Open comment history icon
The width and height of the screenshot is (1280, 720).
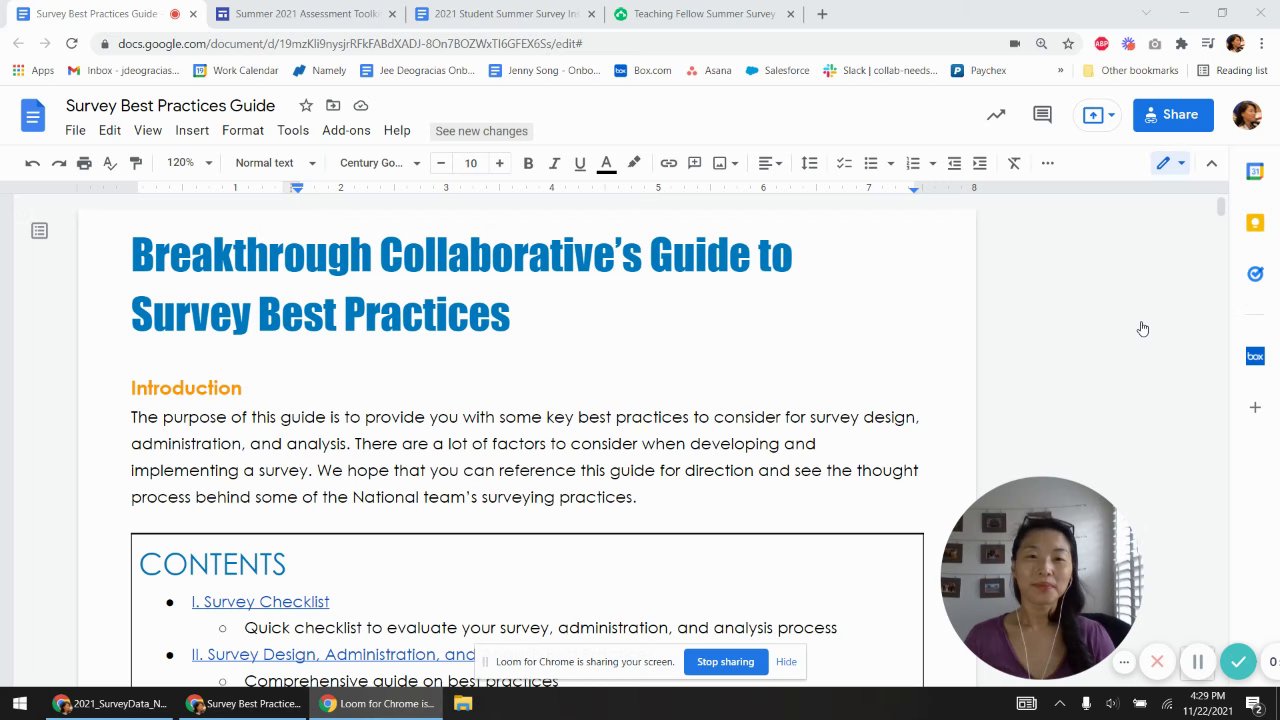tap(1042, 115)
